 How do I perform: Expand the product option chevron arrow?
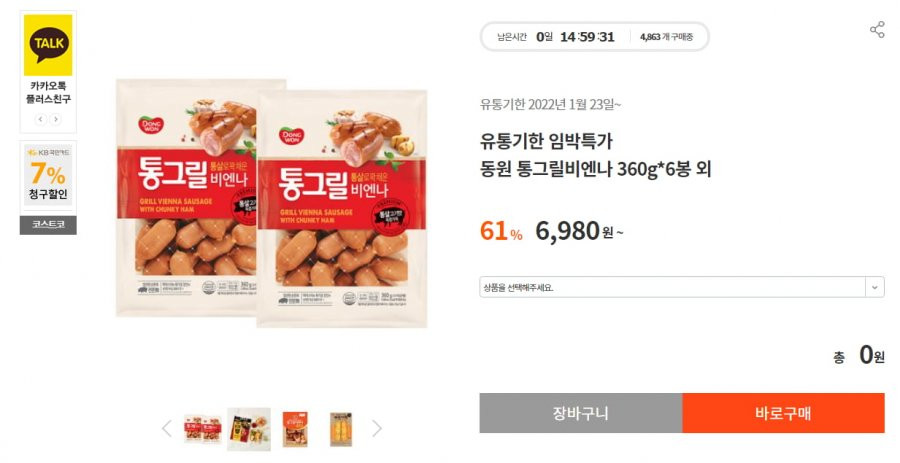click(x=875, y=287)
